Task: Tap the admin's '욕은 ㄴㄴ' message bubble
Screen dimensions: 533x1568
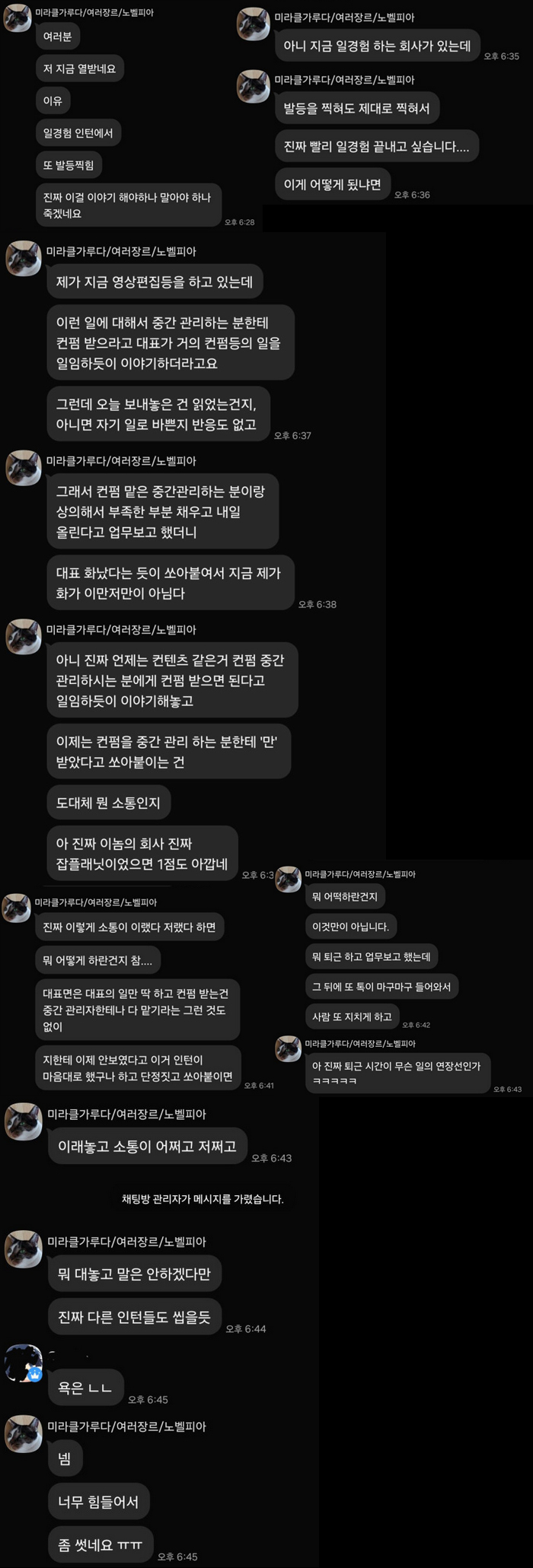Action: coord(85,1388)
